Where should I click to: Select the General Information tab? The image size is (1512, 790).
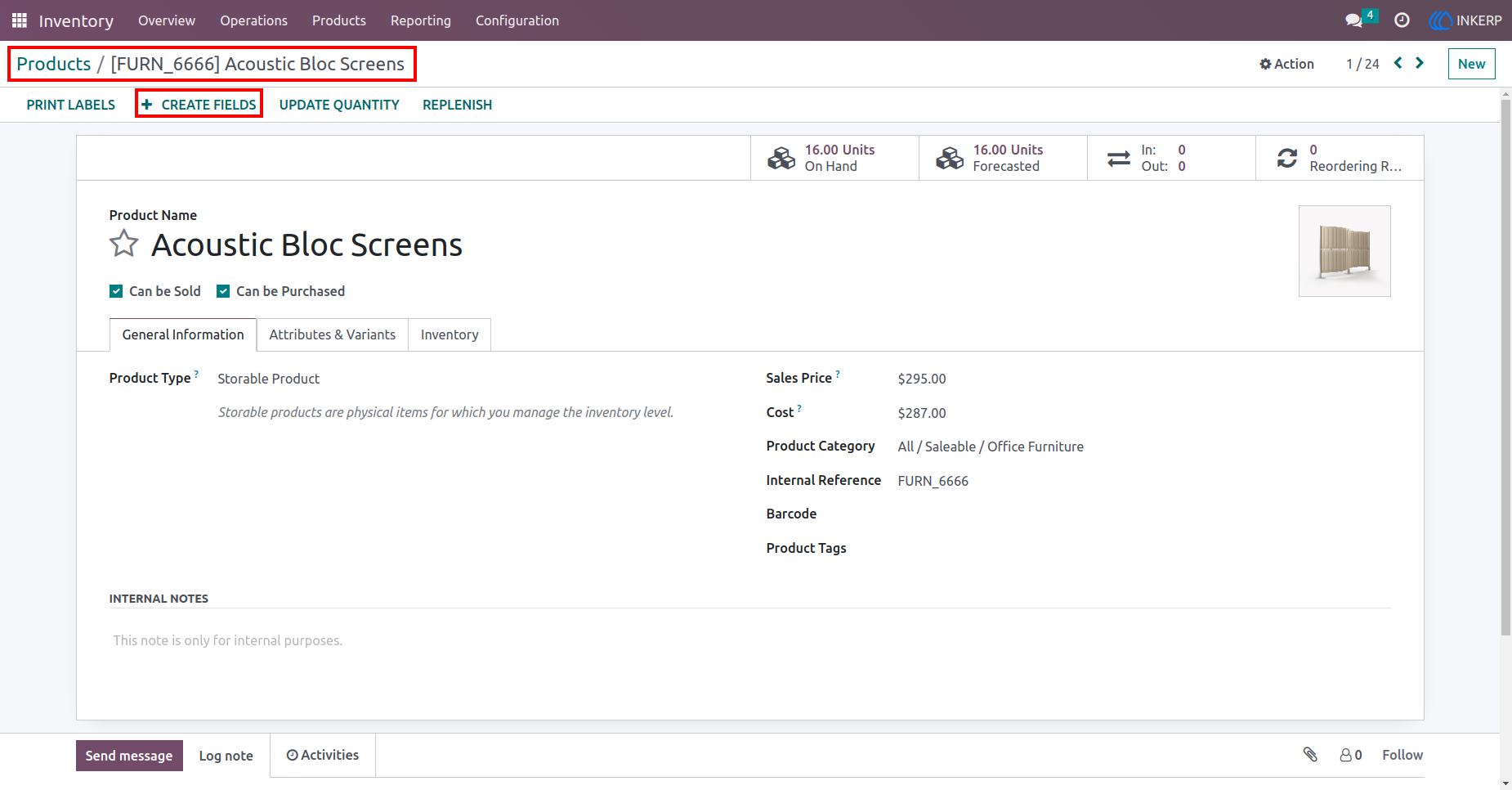coord(183,334)
